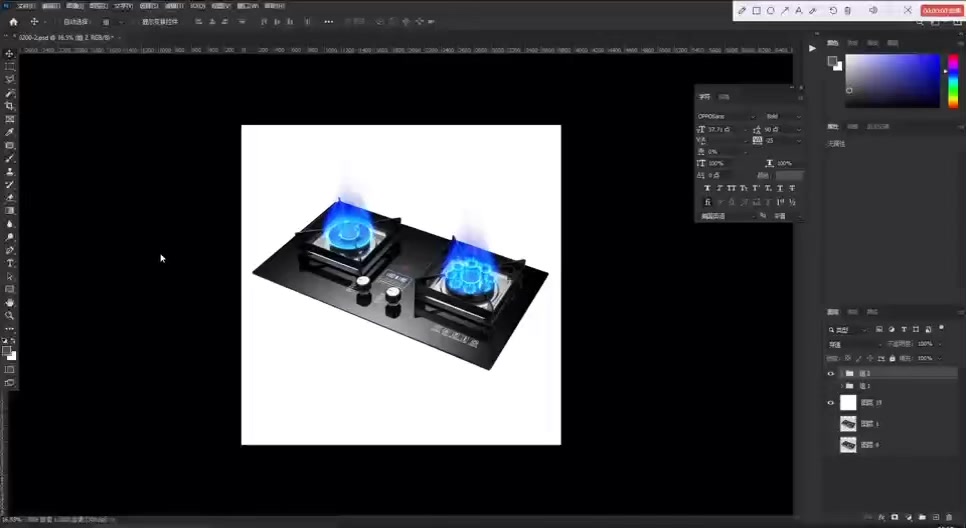
Task: Click the Create new group folder icon
Action: click(922, 518)
